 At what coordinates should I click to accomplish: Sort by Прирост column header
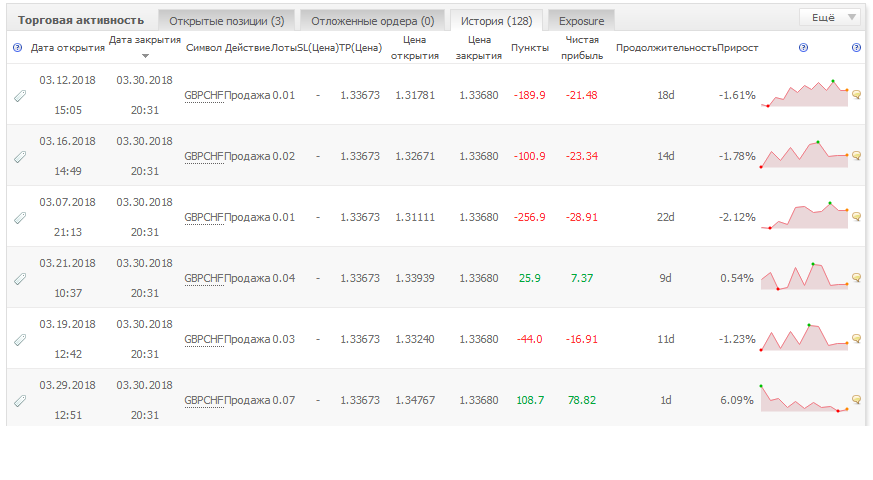pyautogui.click(x=738, y=48)
